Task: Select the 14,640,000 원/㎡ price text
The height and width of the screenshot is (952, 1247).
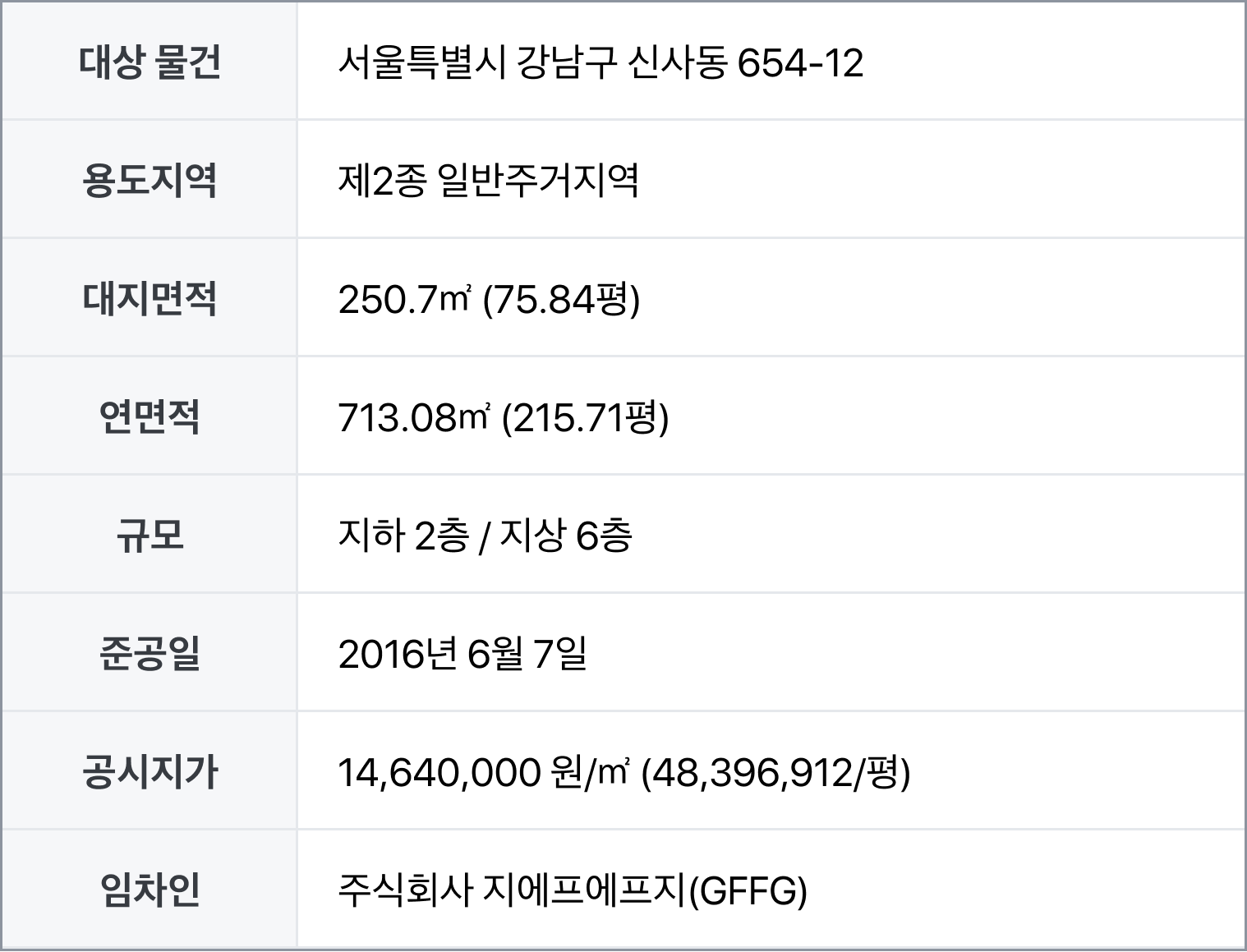Action: click(483, 773)
